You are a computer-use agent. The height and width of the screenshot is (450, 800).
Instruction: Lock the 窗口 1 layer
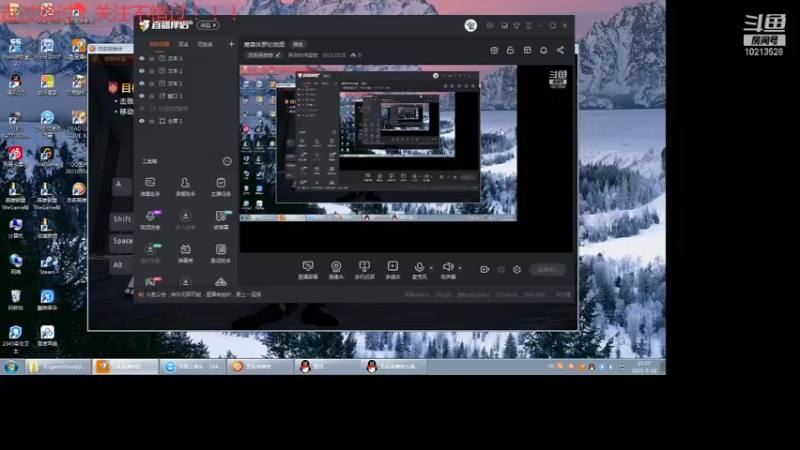(x=152, y=96)
